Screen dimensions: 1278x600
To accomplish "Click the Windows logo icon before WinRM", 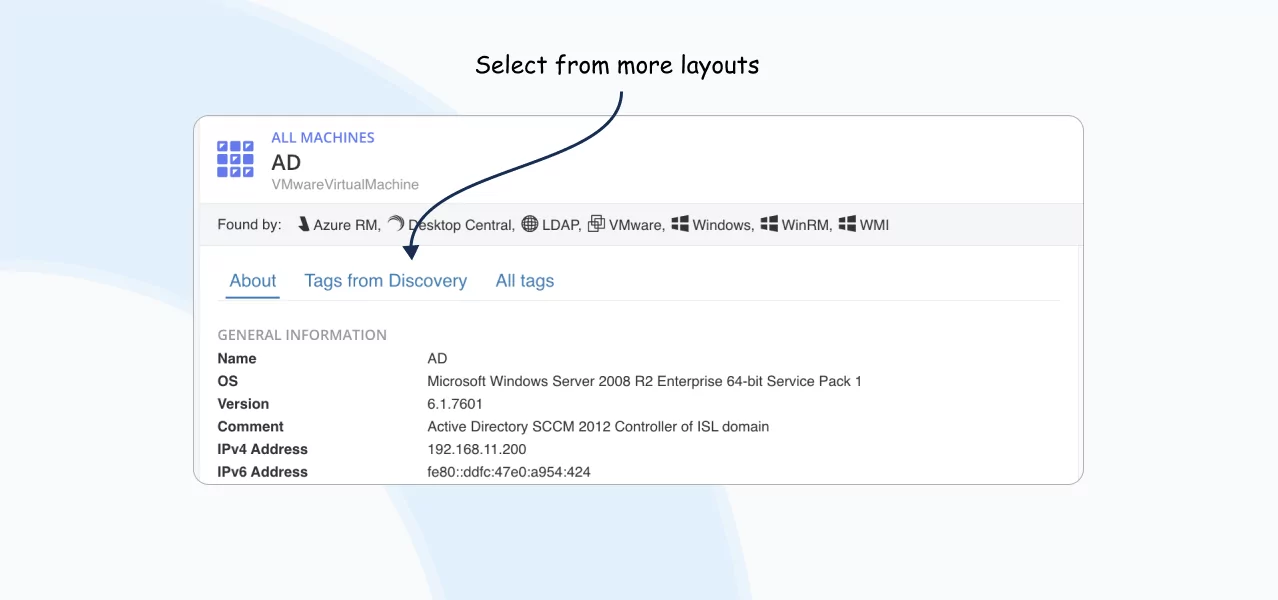I will [x=769, y=224].
